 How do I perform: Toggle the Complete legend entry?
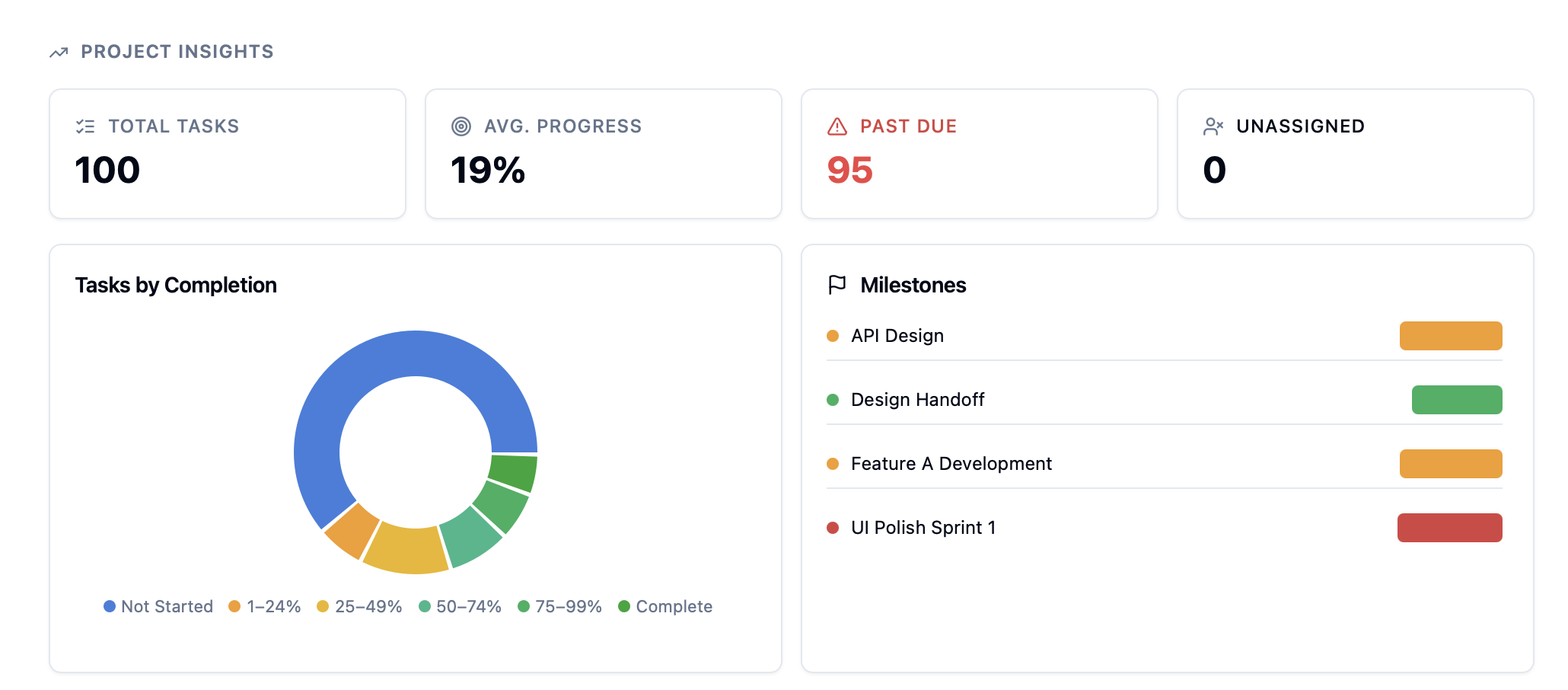[666, 606]
